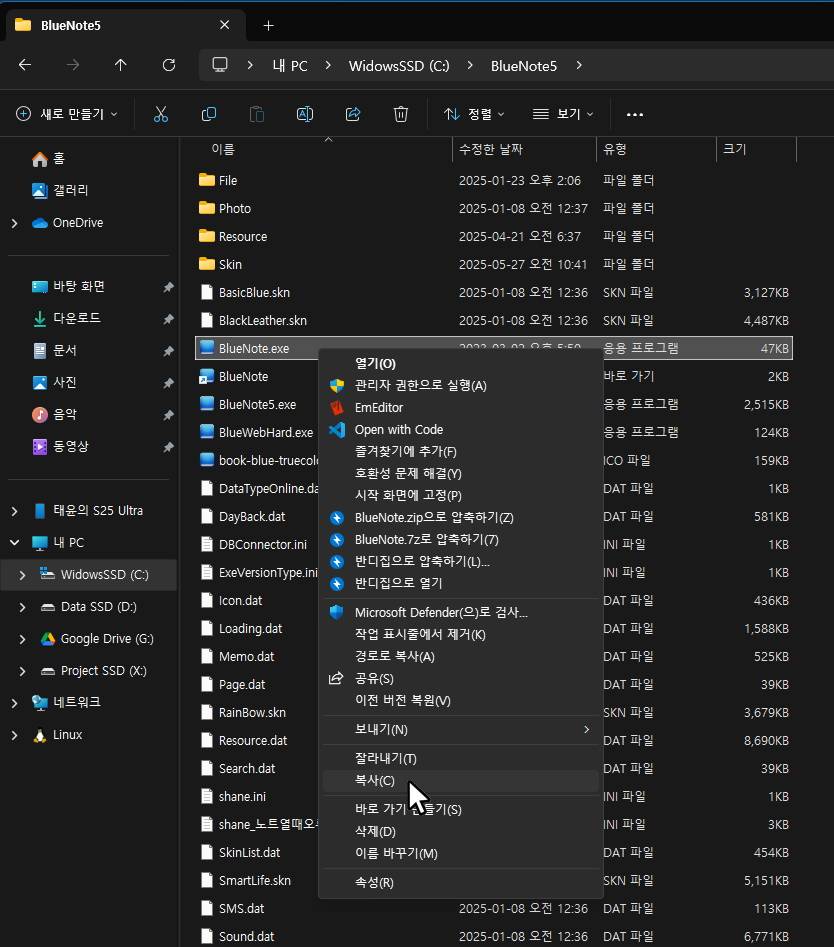Open 다운로드 quick access folder

click(66, 318)
